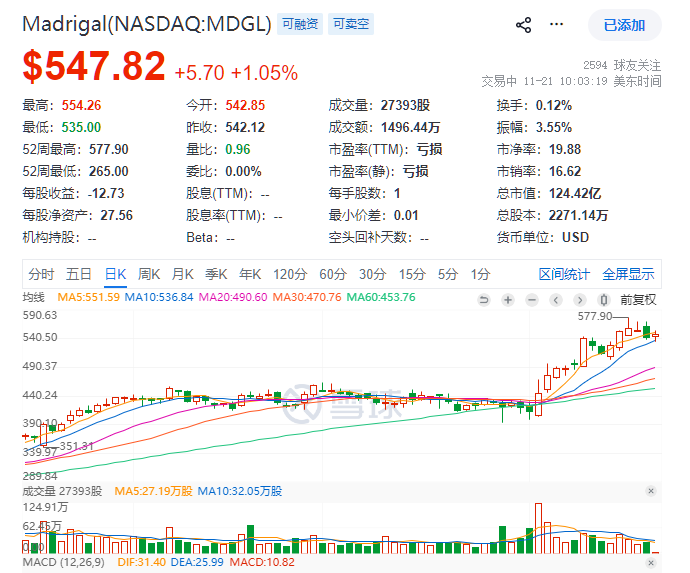The image size is (690, 573).
Task: Switch to the 1分 interval tab
Action: tap(480, 274)
